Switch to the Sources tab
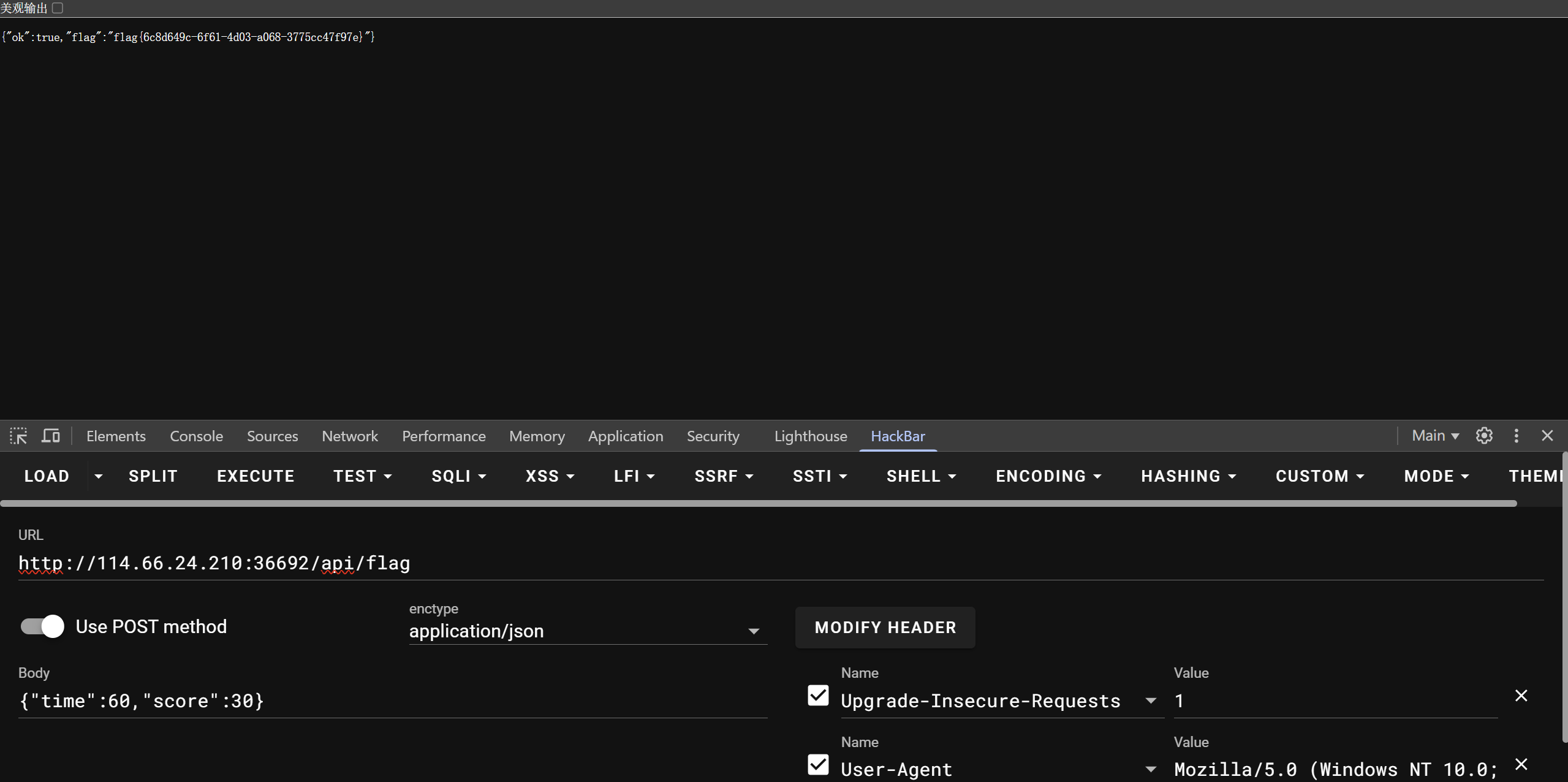The height and width of the screenshot is (782, 1568). click(x=272, y=436)
